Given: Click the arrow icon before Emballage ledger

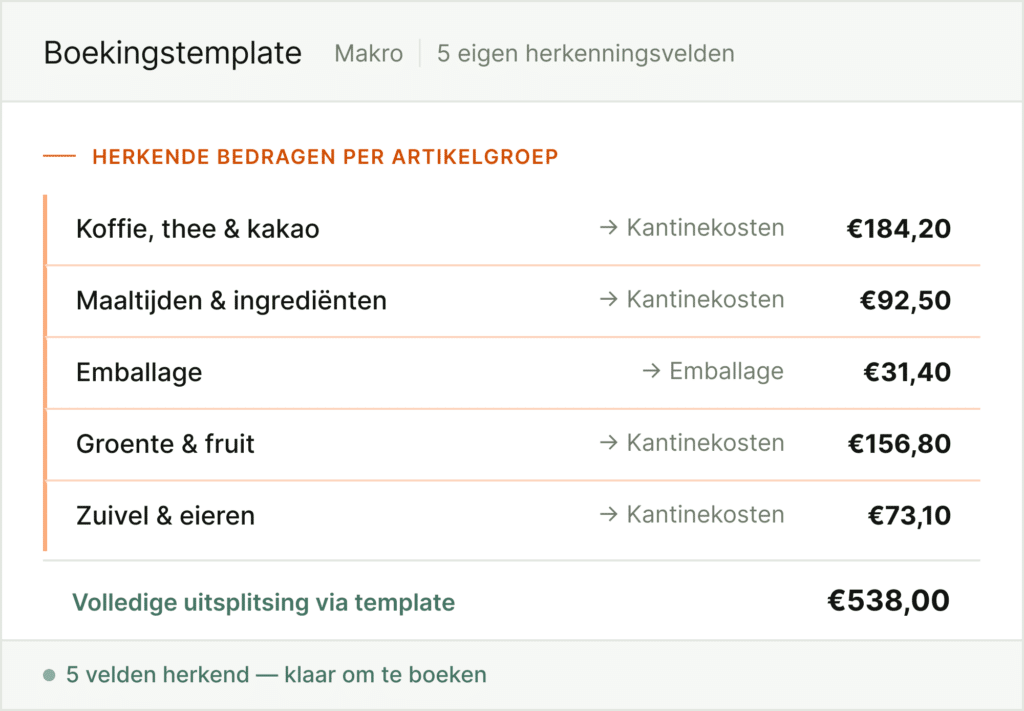Looking at the screenshot, I should [x=651, y=372].
